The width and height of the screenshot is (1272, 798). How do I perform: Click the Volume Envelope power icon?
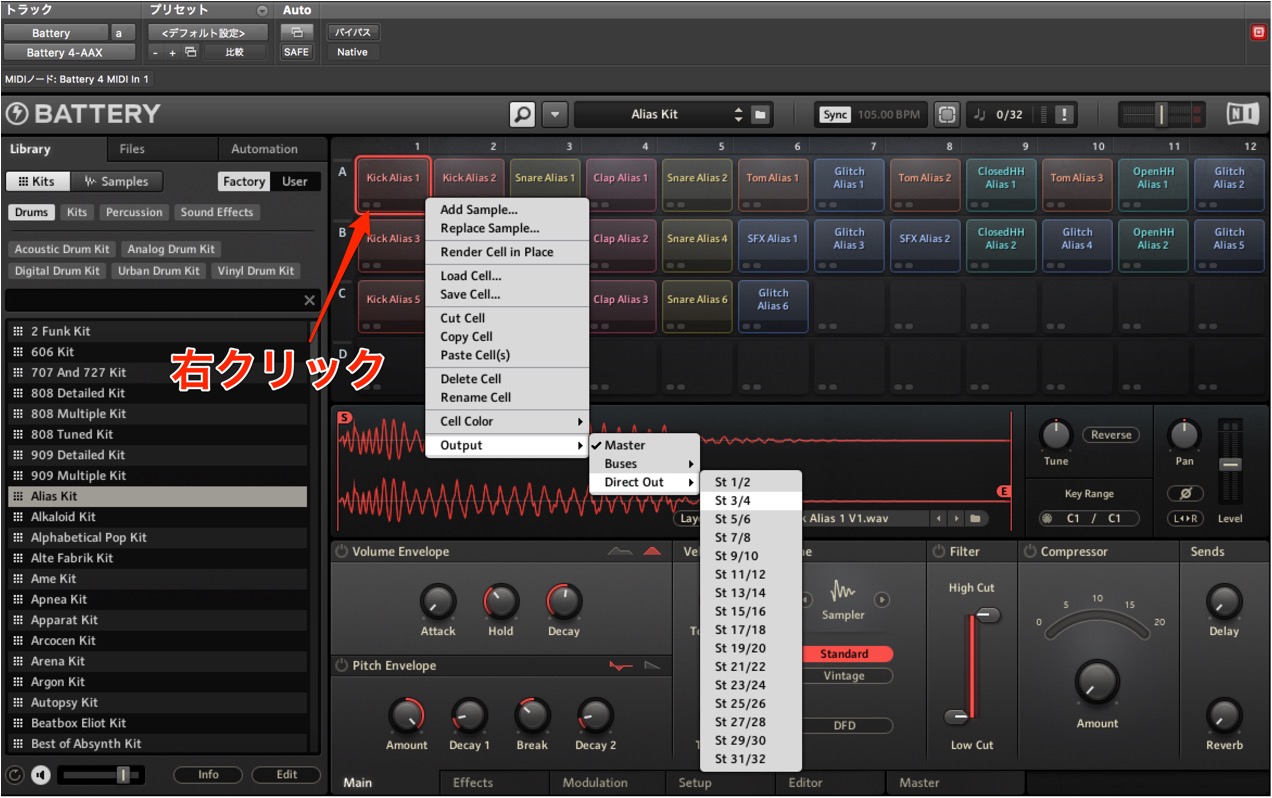[341, 552]
